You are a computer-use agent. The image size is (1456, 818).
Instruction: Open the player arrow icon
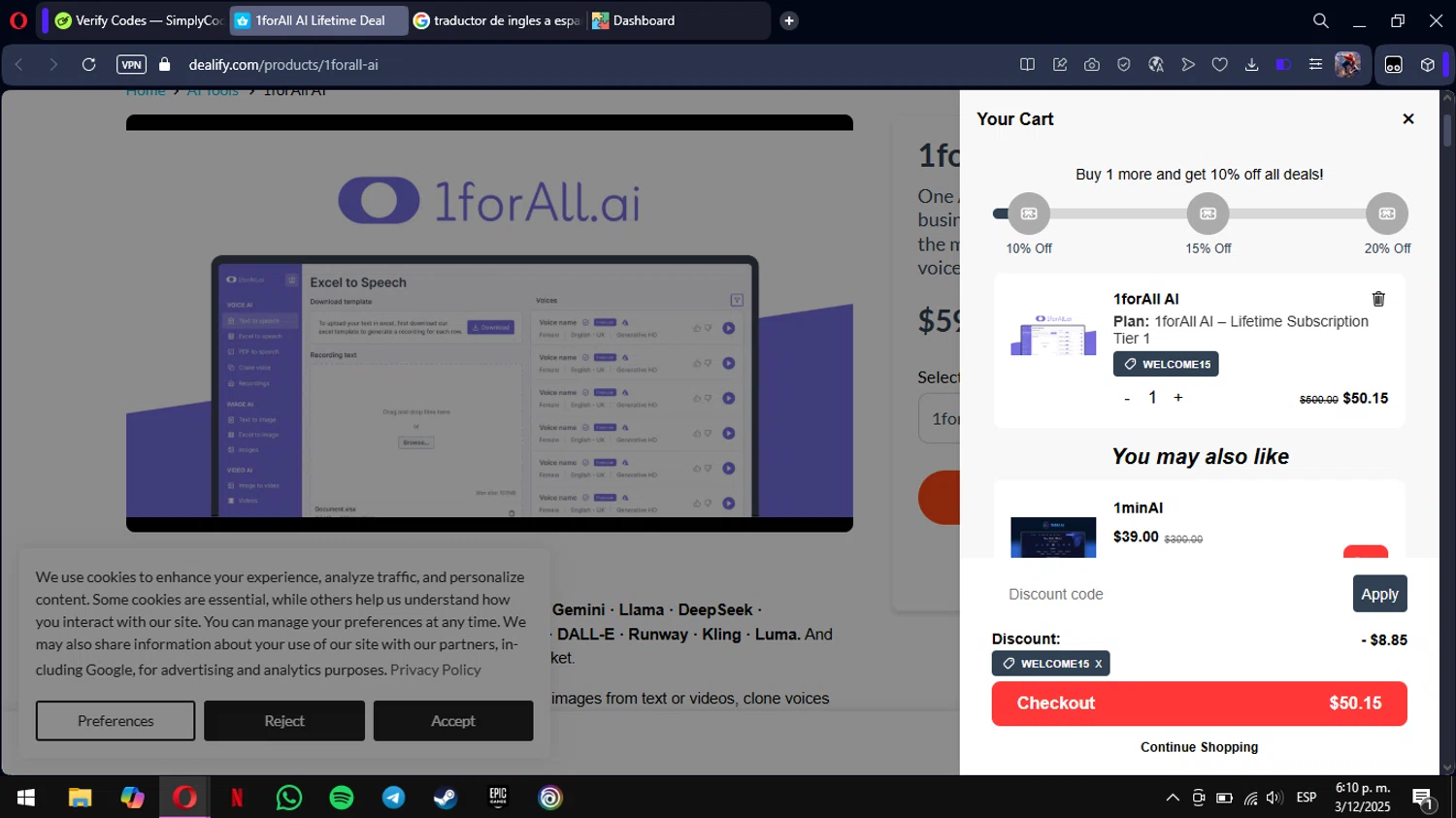tap(1188, 64)
